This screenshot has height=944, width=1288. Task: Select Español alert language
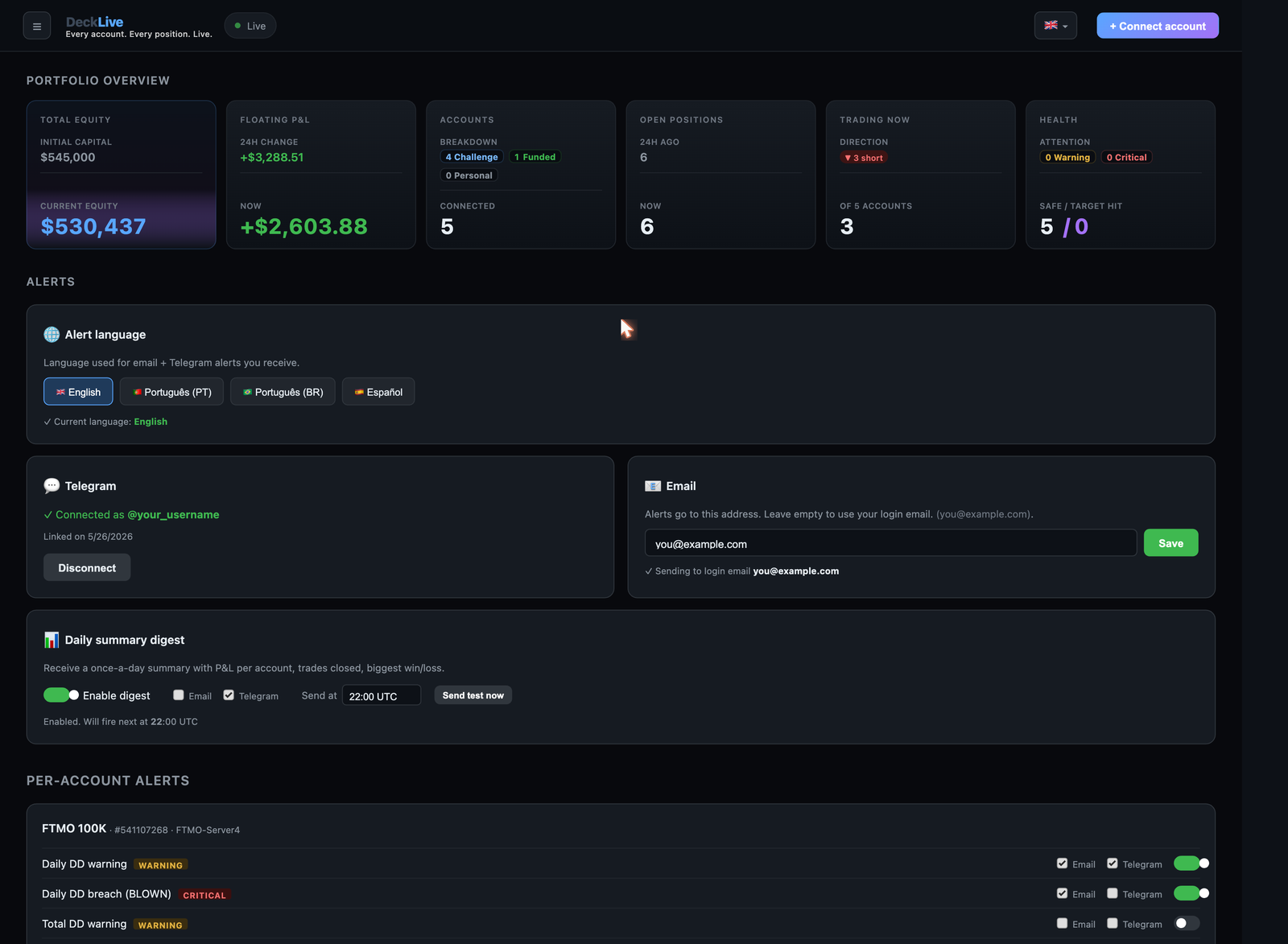pyautogui.click(x=378, y=392)
